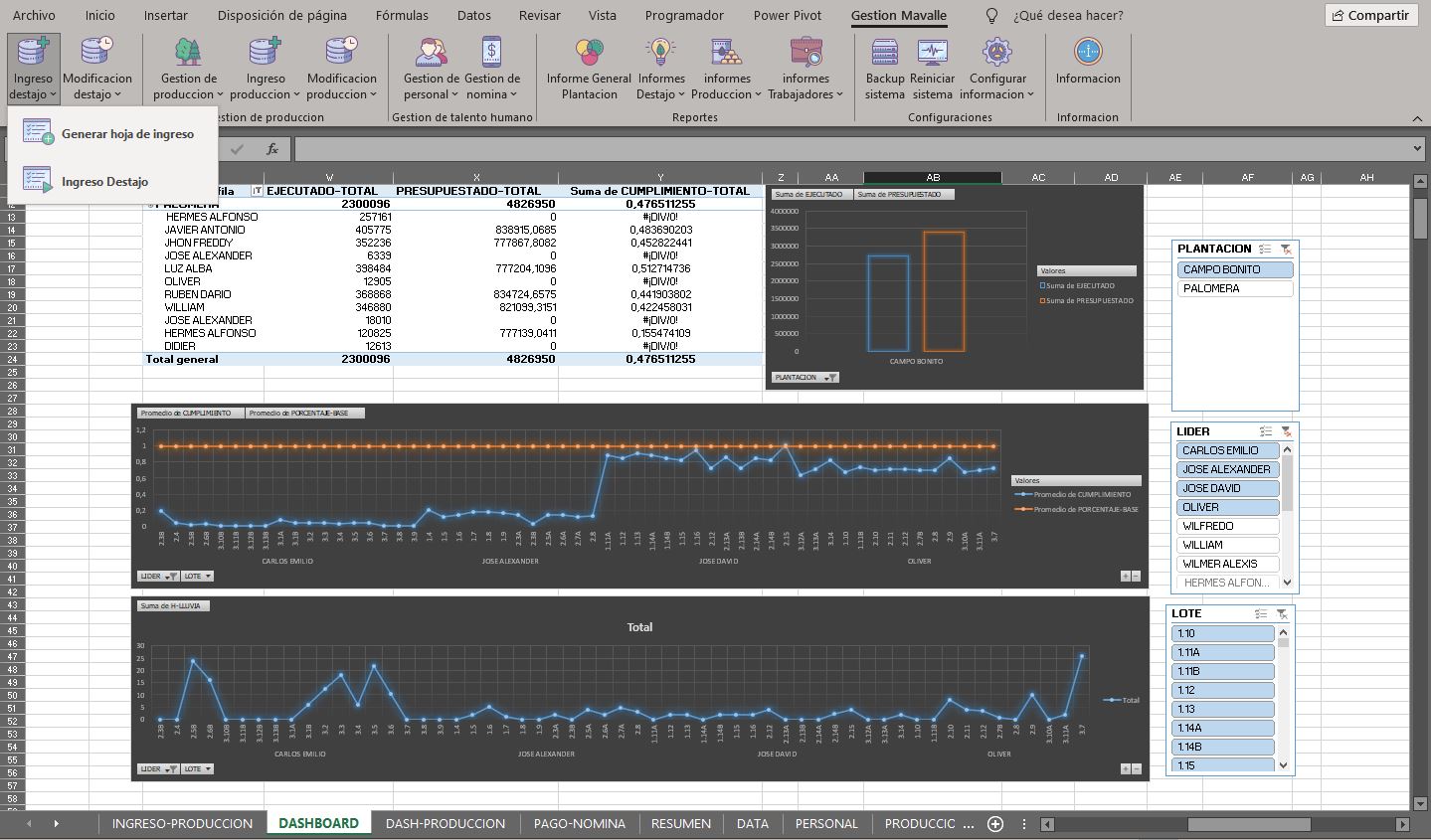Click Promedio de CUMPLIMIENTO field button
This screenshot has width=1431, height=840.
[190, 413]
